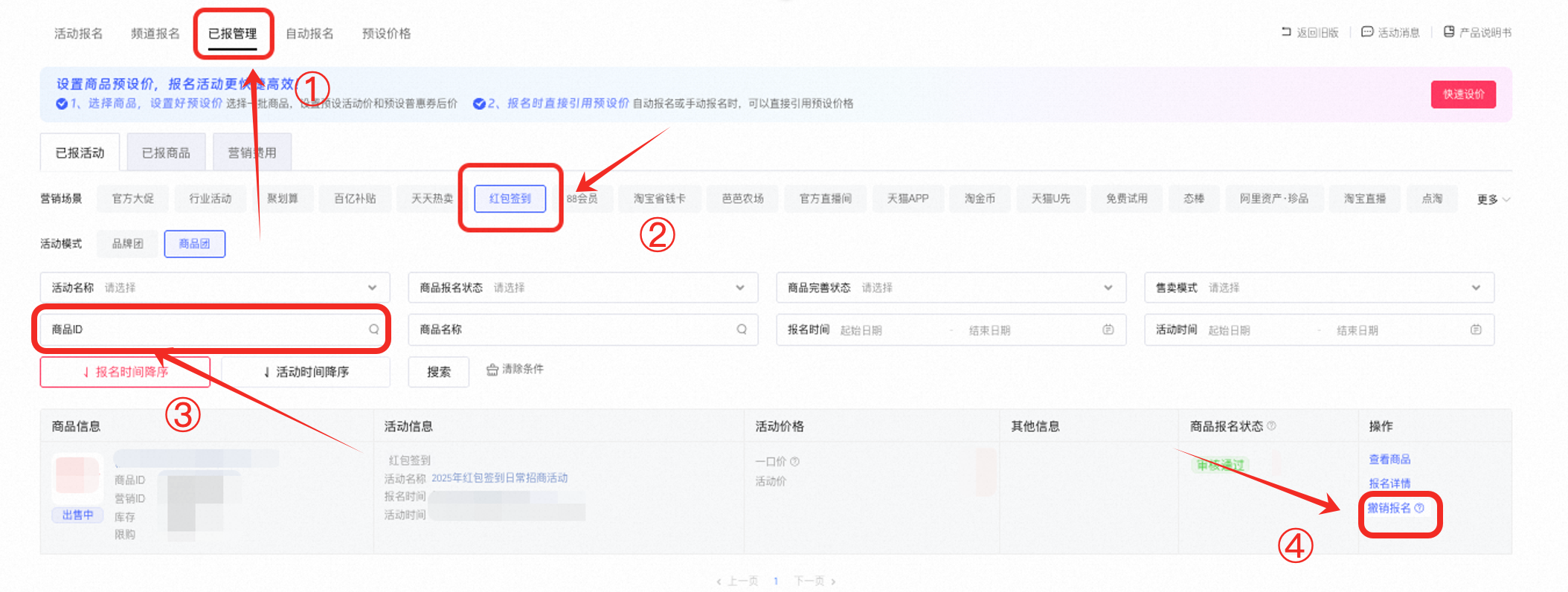Go to the 预设价格 tab
The image size is (1568, 592).
386,33
